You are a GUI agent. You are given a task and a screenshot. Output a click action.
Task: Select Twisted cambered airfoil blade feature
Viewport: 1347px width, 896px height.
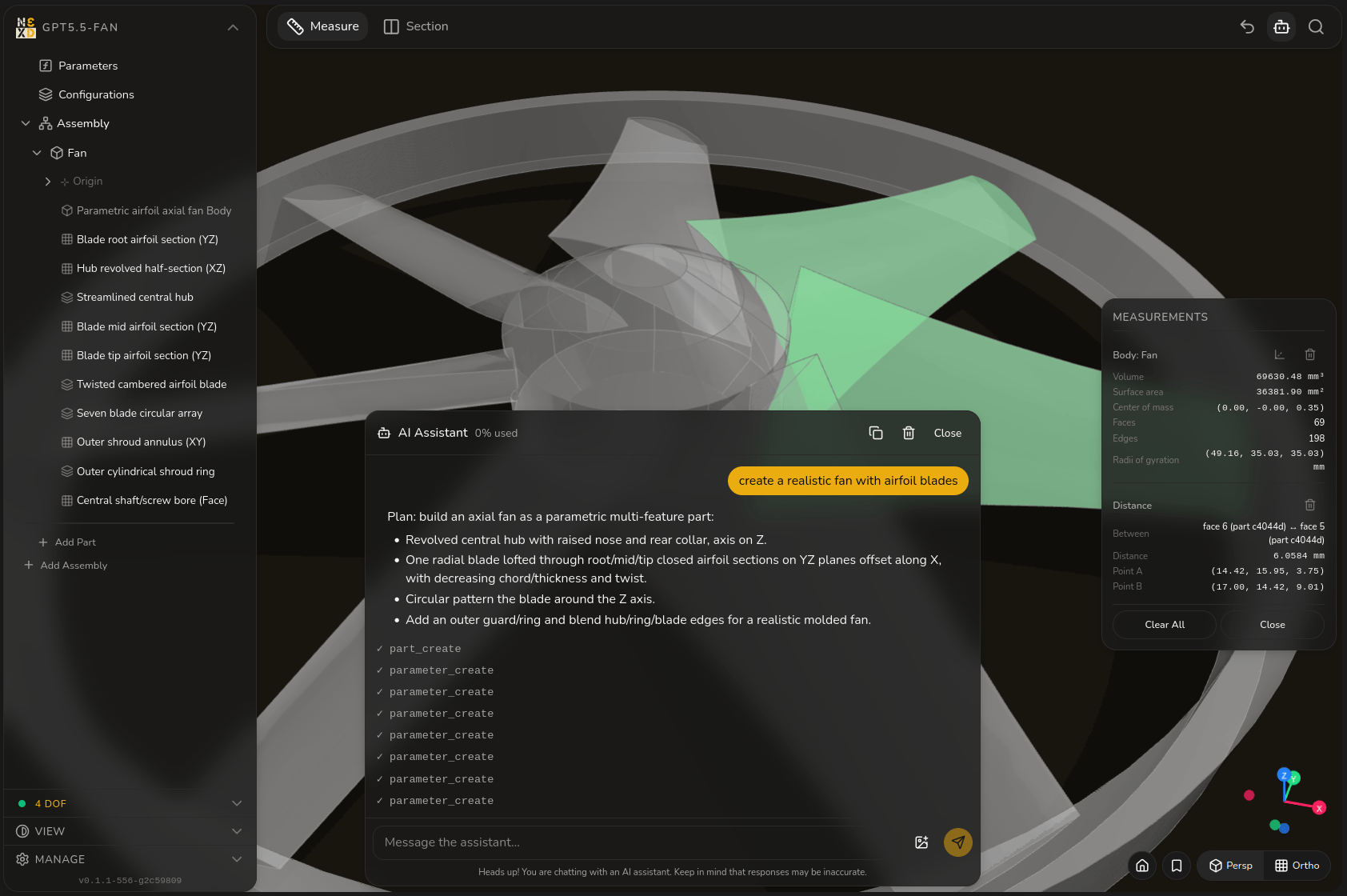click(x=144, y=384)
